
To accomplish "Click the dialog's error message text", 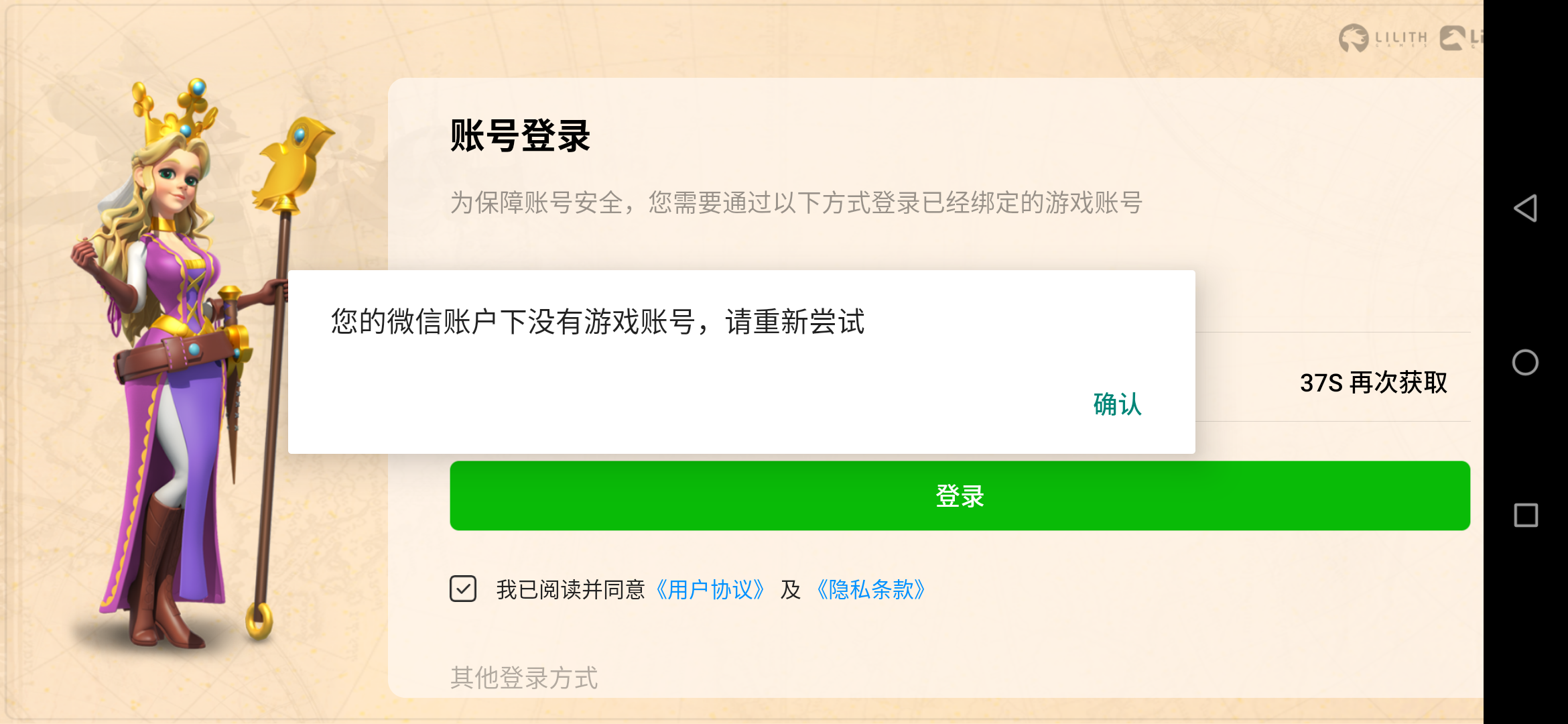I will coord(598,322).
